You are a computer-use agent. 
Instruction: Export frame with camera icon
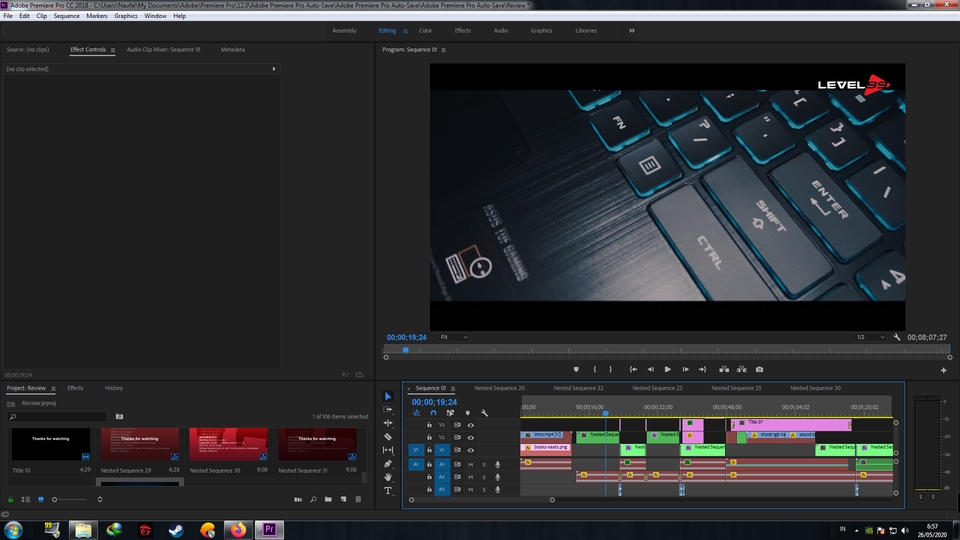tap(759, 369)
